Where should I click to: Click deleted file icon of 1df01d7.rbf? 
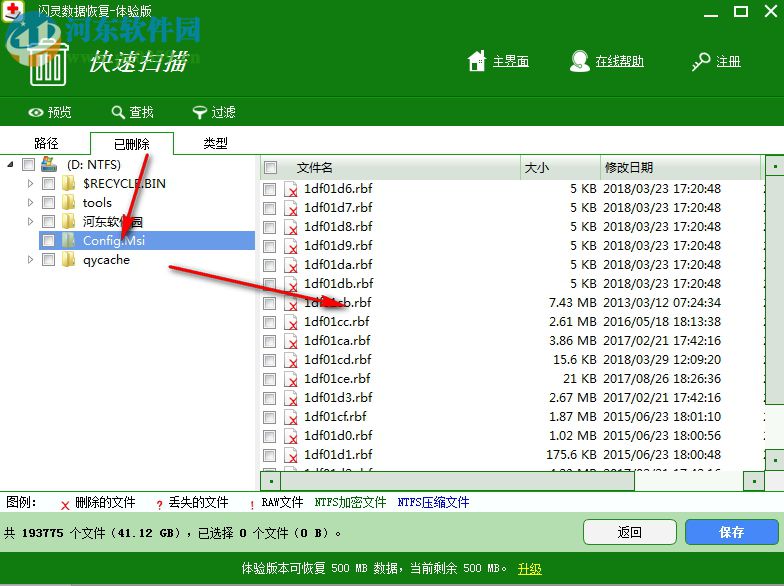[x=290, y=208]
